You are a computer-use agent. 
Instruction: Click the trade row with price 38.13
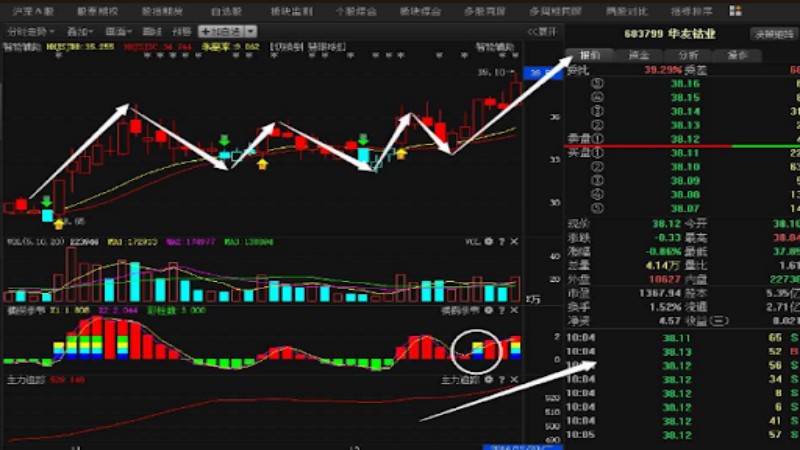(x=682, y=352)
